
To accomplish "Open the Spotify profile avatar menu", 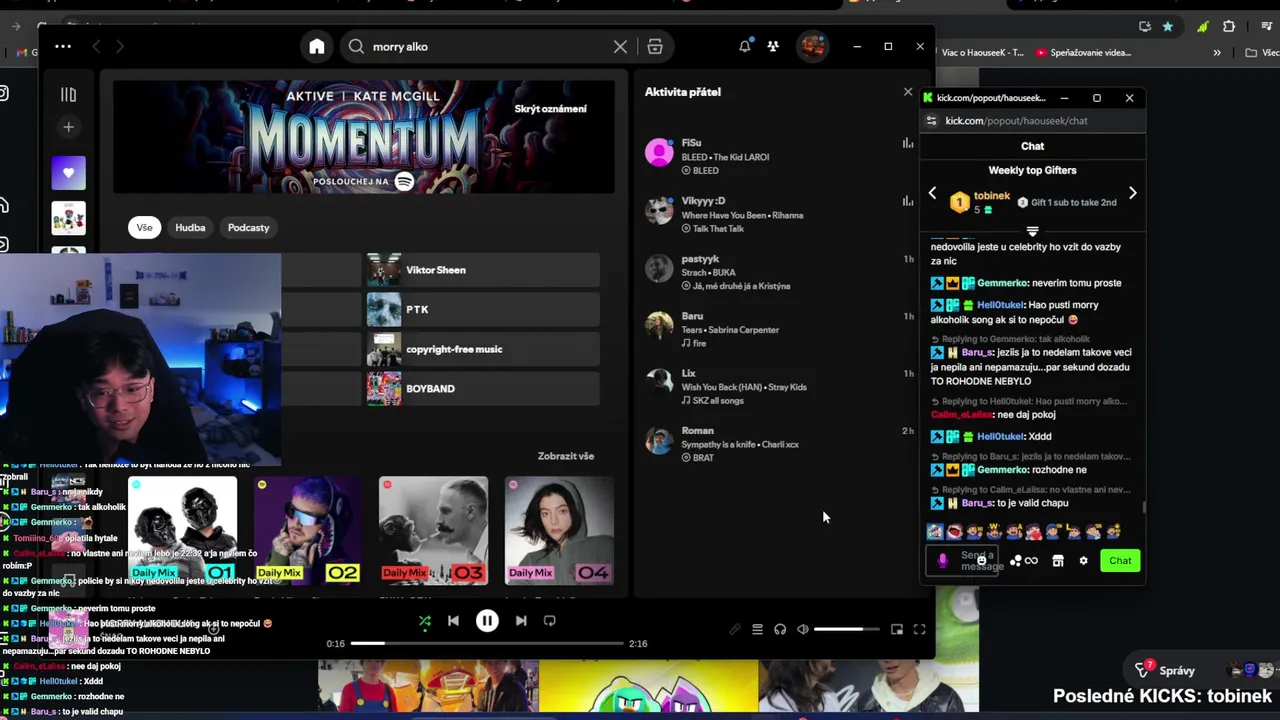I will 812,46.
